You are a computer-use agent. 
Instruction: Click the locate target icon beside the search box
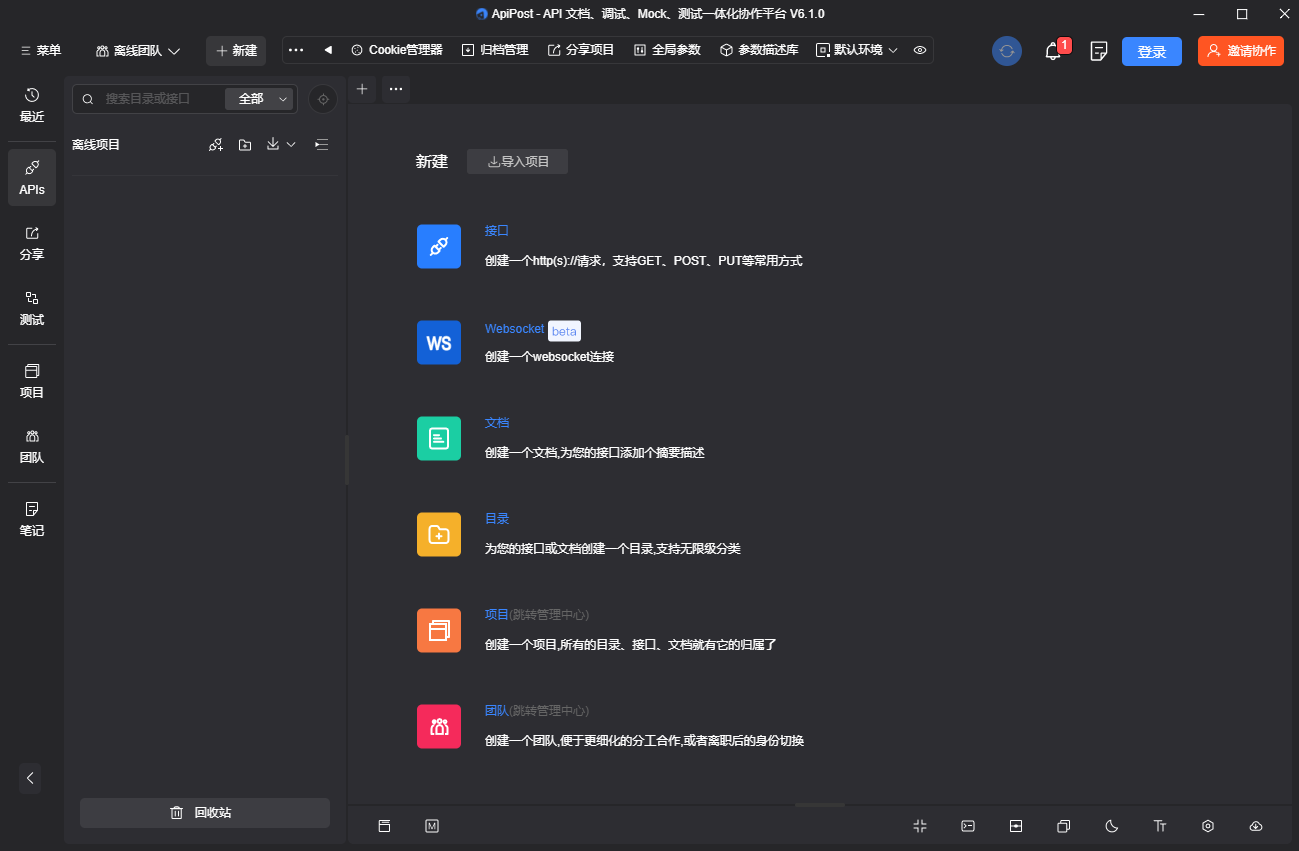click(322, 99)
